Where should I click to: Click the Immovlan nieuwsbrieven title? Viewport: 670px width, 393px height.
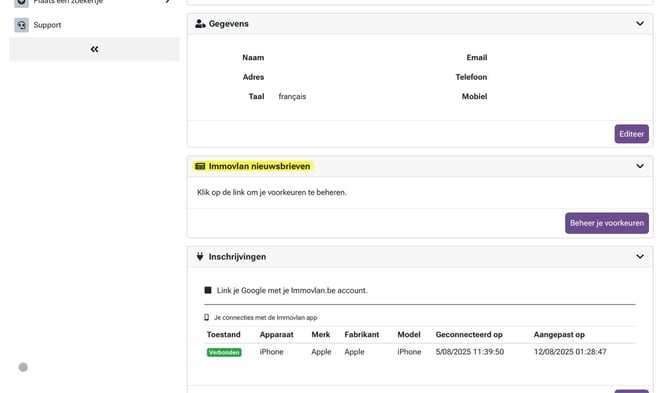pos(259,166)
